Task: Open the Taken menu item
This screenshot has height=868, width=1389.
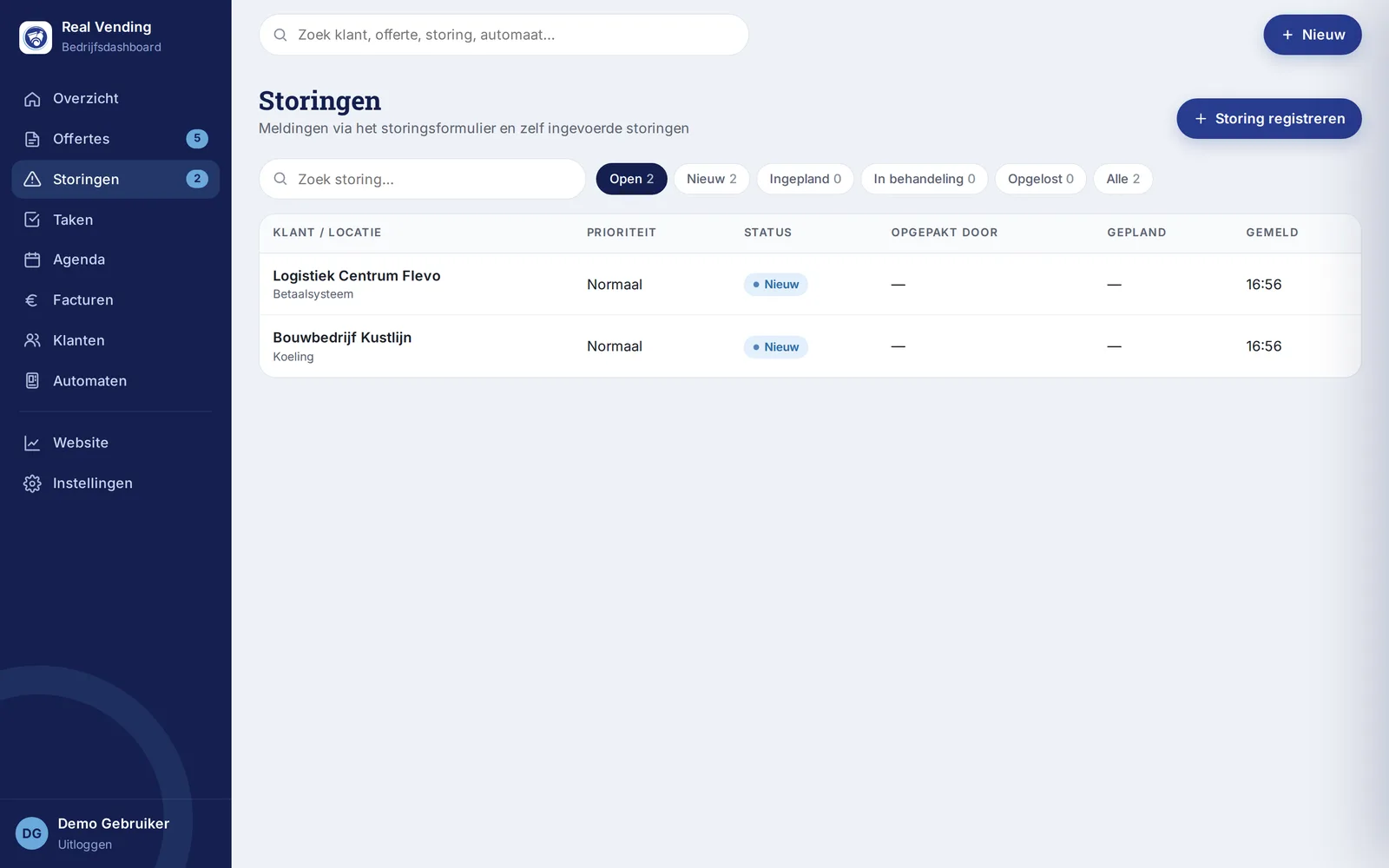Action: tap(115, 220)
